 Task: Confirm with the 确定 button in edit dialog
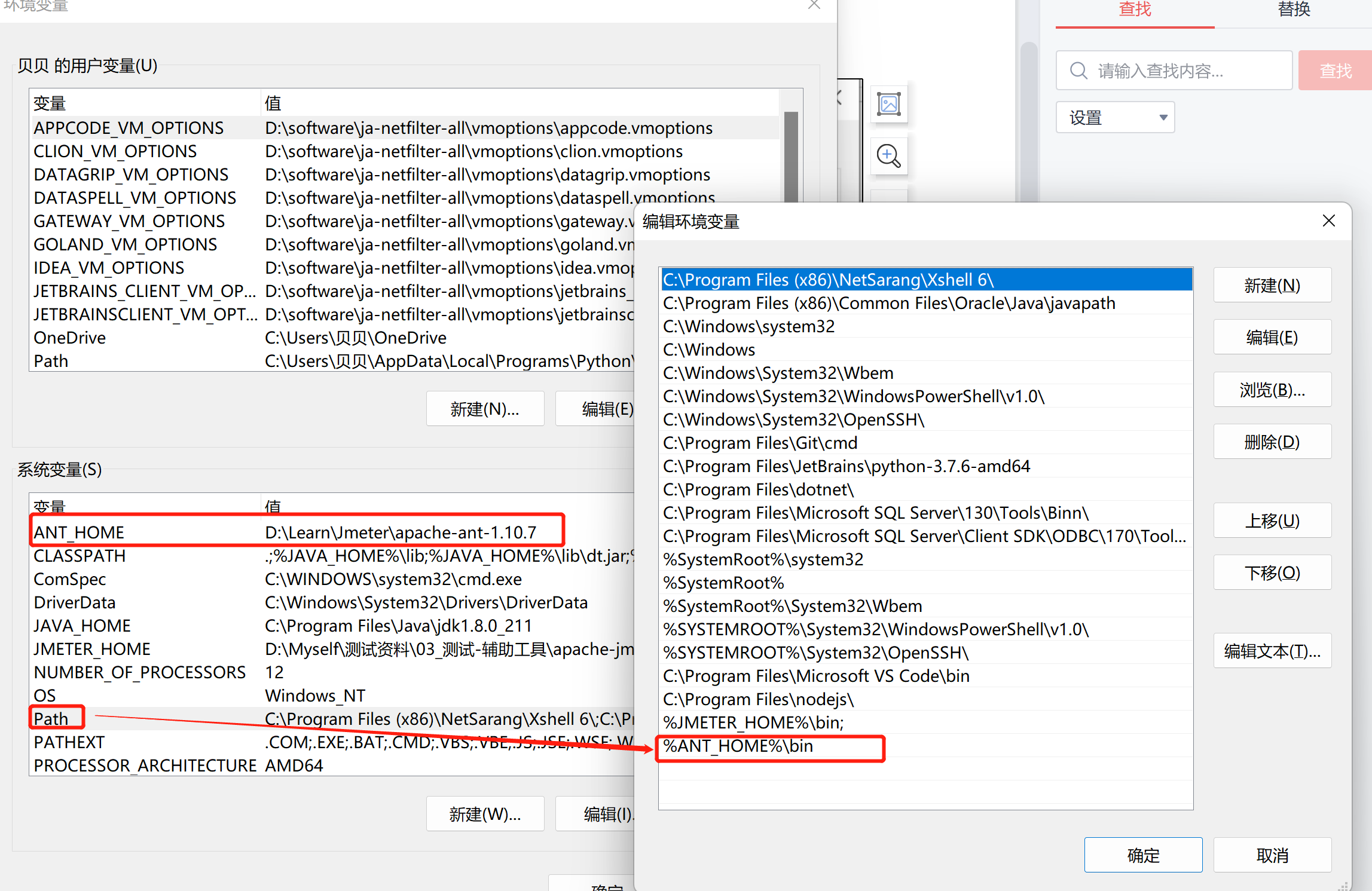[1142, 855]
